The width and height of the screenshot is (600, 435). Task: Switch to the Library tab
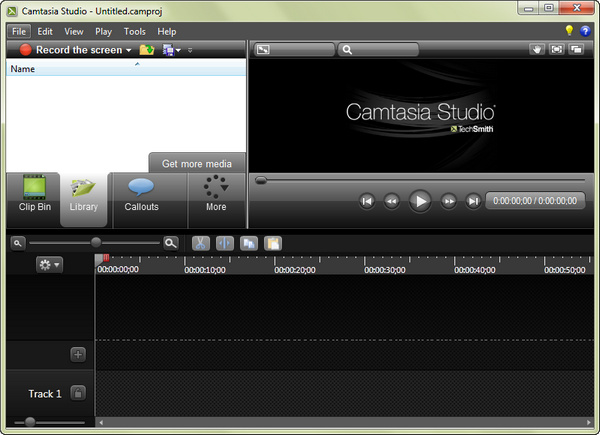coord(84,193)
